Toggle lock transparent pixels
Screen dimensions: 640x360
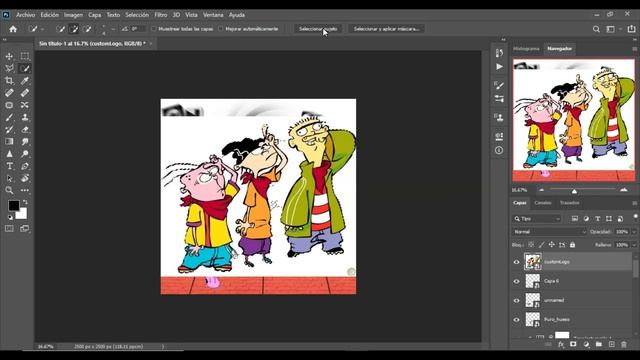click(531, 245)
